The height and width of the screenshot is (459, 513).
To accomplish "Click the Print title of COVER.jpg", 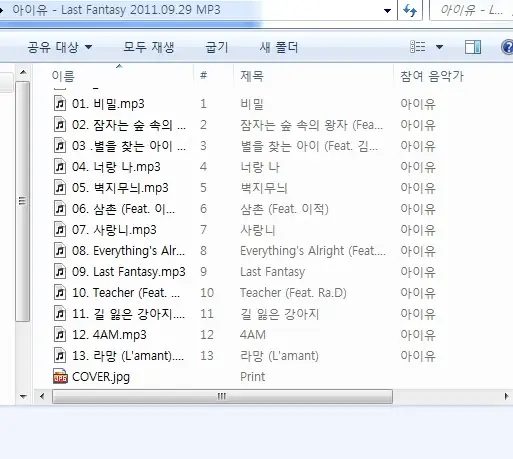I will pyautogui.click(x=252, y=377).
